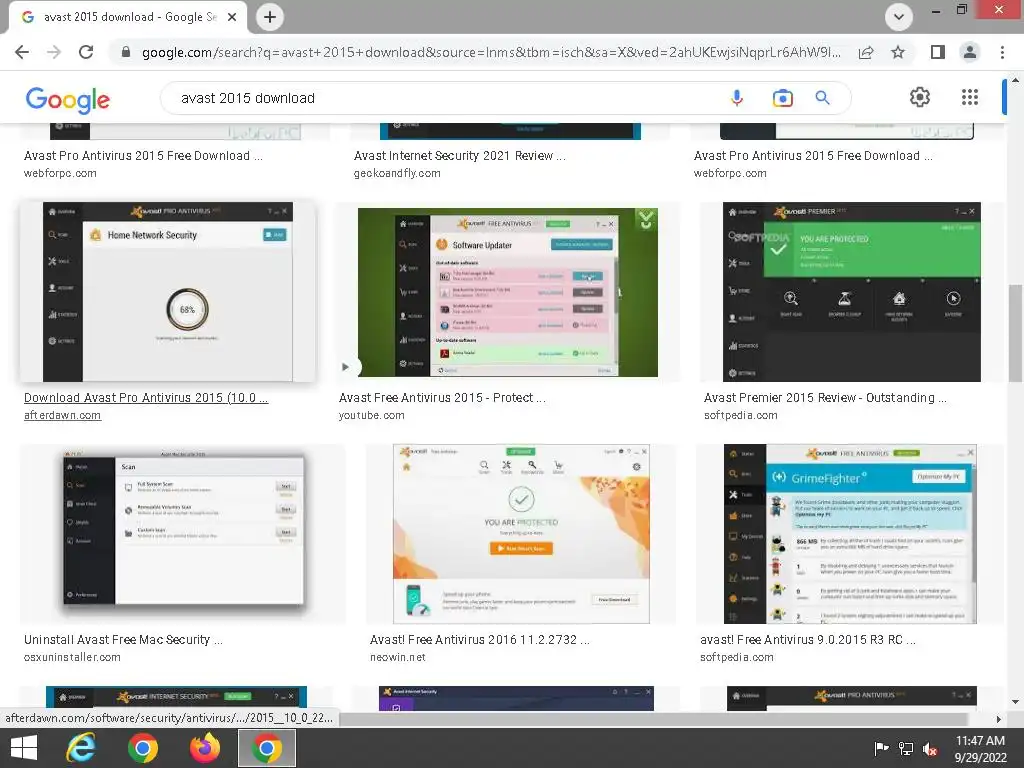Open Avast Premier 2015 Review title
Screen dimensions: 1024x768
[825, 398]
